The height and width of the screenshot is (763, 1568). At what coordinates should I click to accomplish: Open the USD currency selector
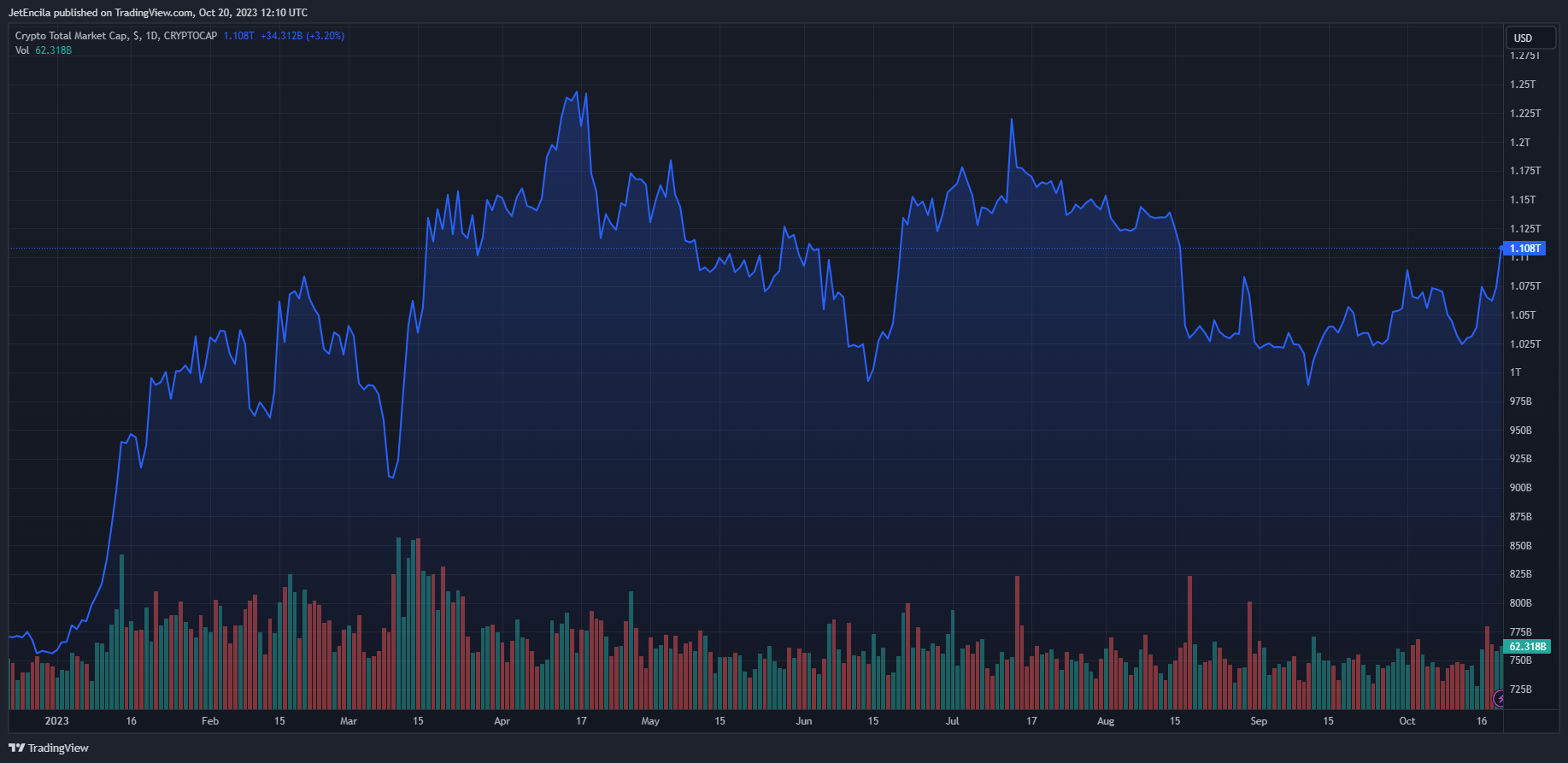coord(1529,38)
